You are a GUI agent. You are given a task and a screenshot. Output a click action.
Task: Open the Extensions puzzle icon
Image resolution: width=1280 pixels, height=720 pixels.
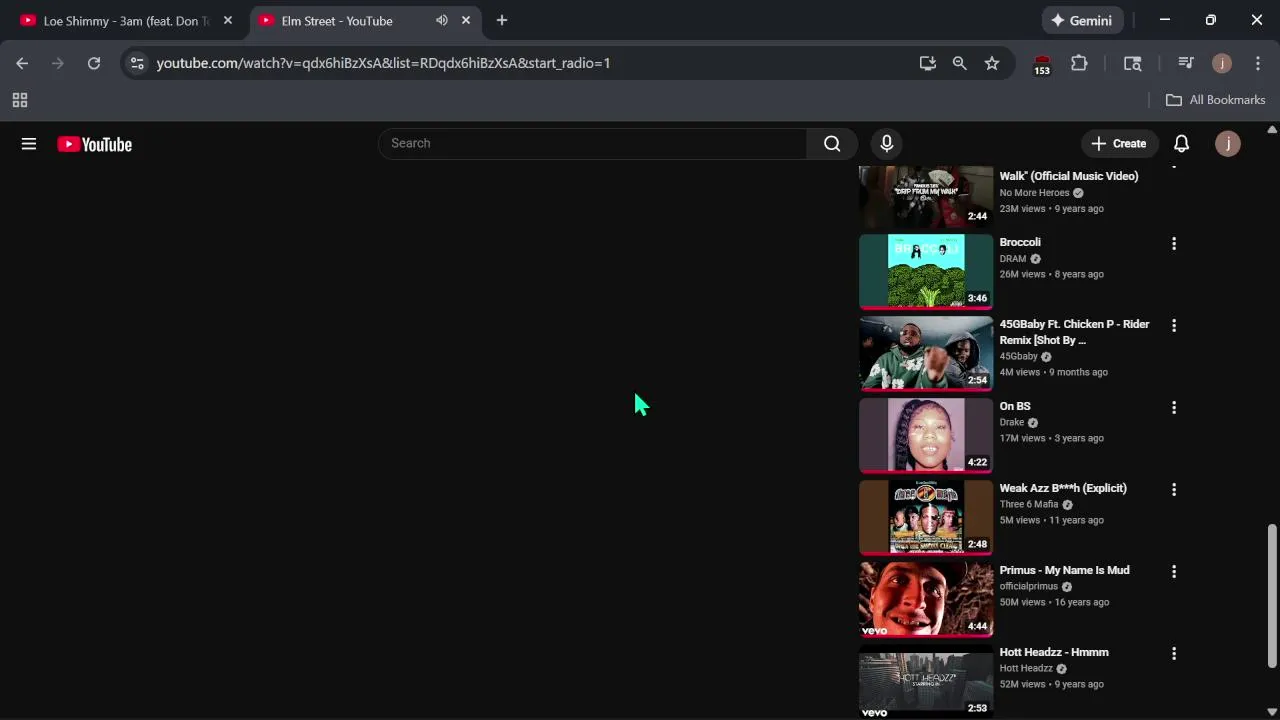click(x=1079, y=63)
